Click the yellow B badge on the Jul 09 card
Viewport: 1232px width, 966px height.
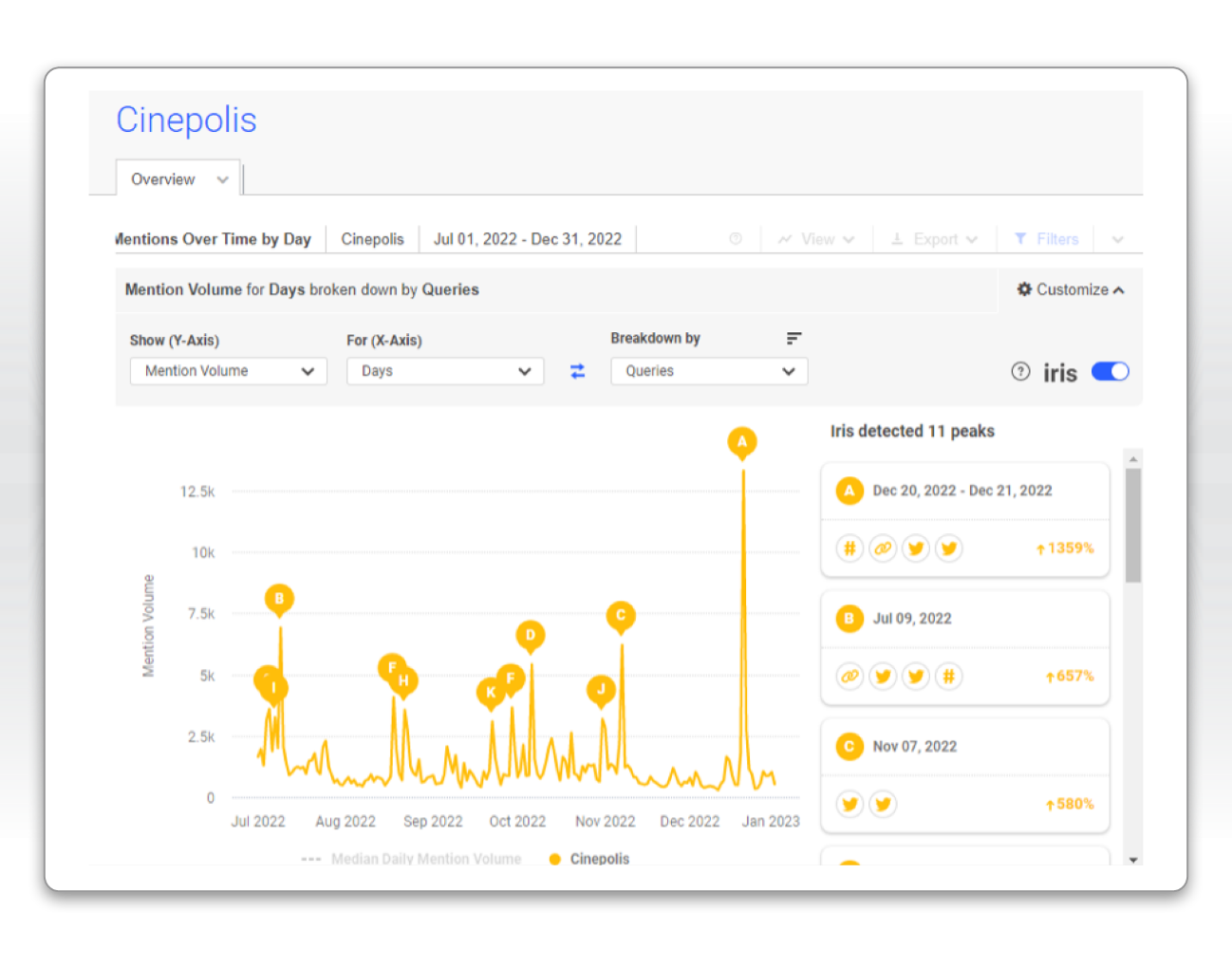click(849, 619)
